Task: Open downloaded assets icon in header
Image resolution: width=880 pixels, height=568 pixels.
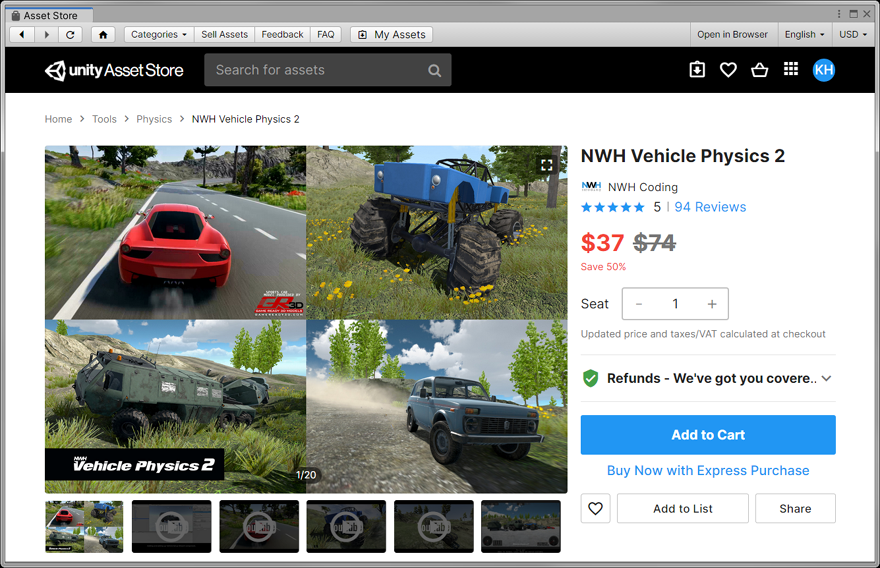Action: click(x=697, y=70)
